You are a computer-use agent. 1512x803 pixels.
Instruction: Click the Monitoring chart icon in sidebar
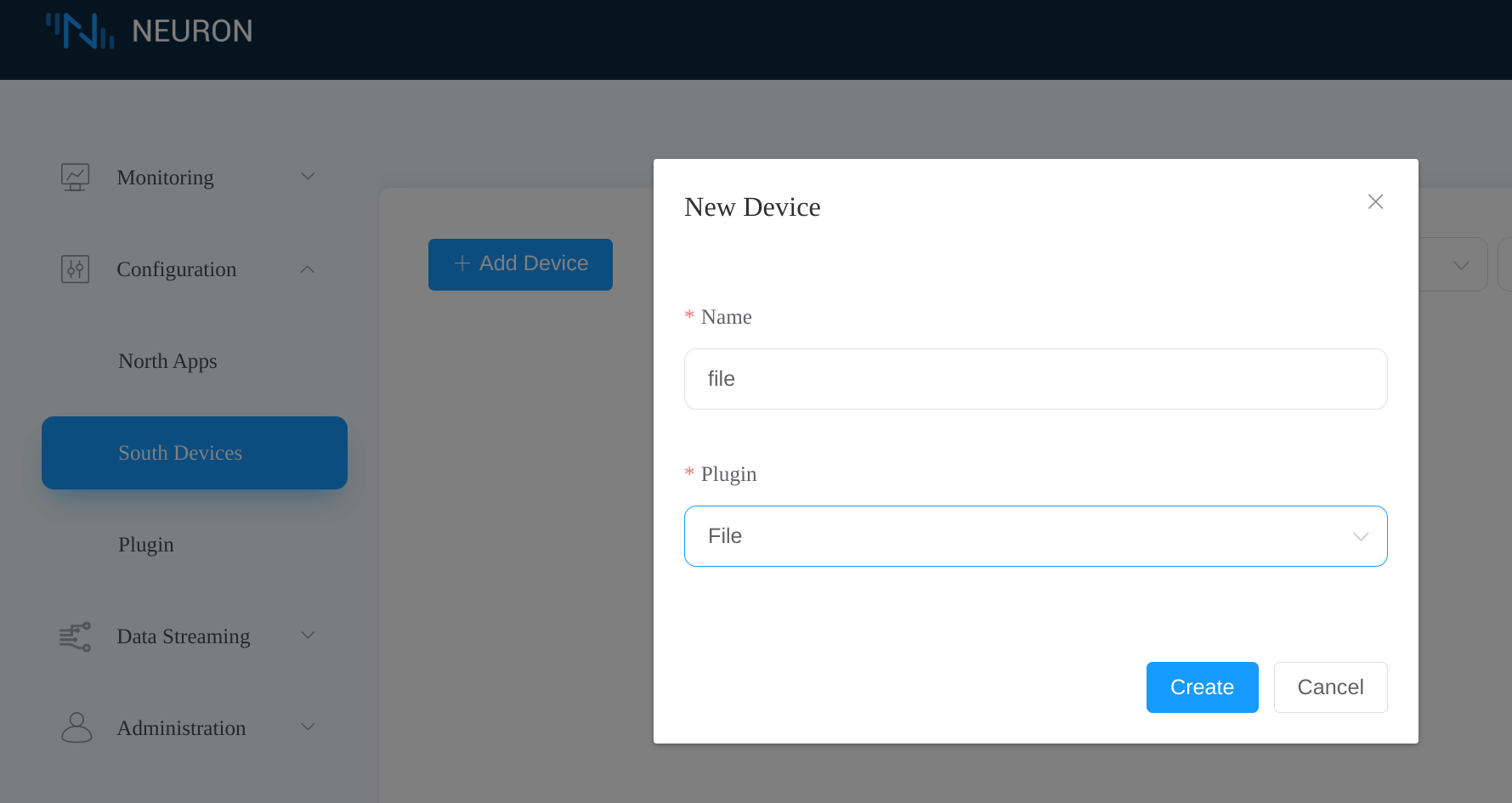tap(76, 177)
